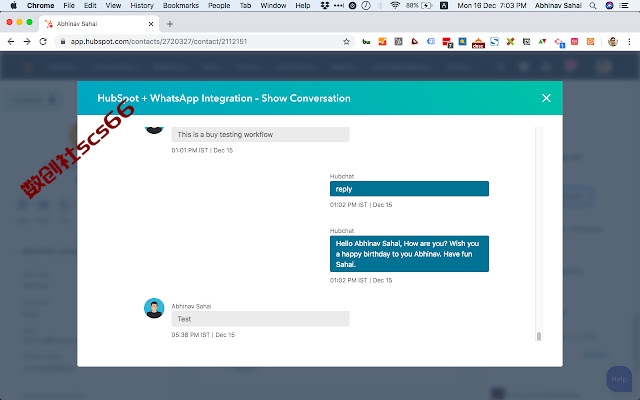The height and width of the screenshot is (400, 640).
Task: Open Spotlight search magnifier
Action: click(593, 5)
